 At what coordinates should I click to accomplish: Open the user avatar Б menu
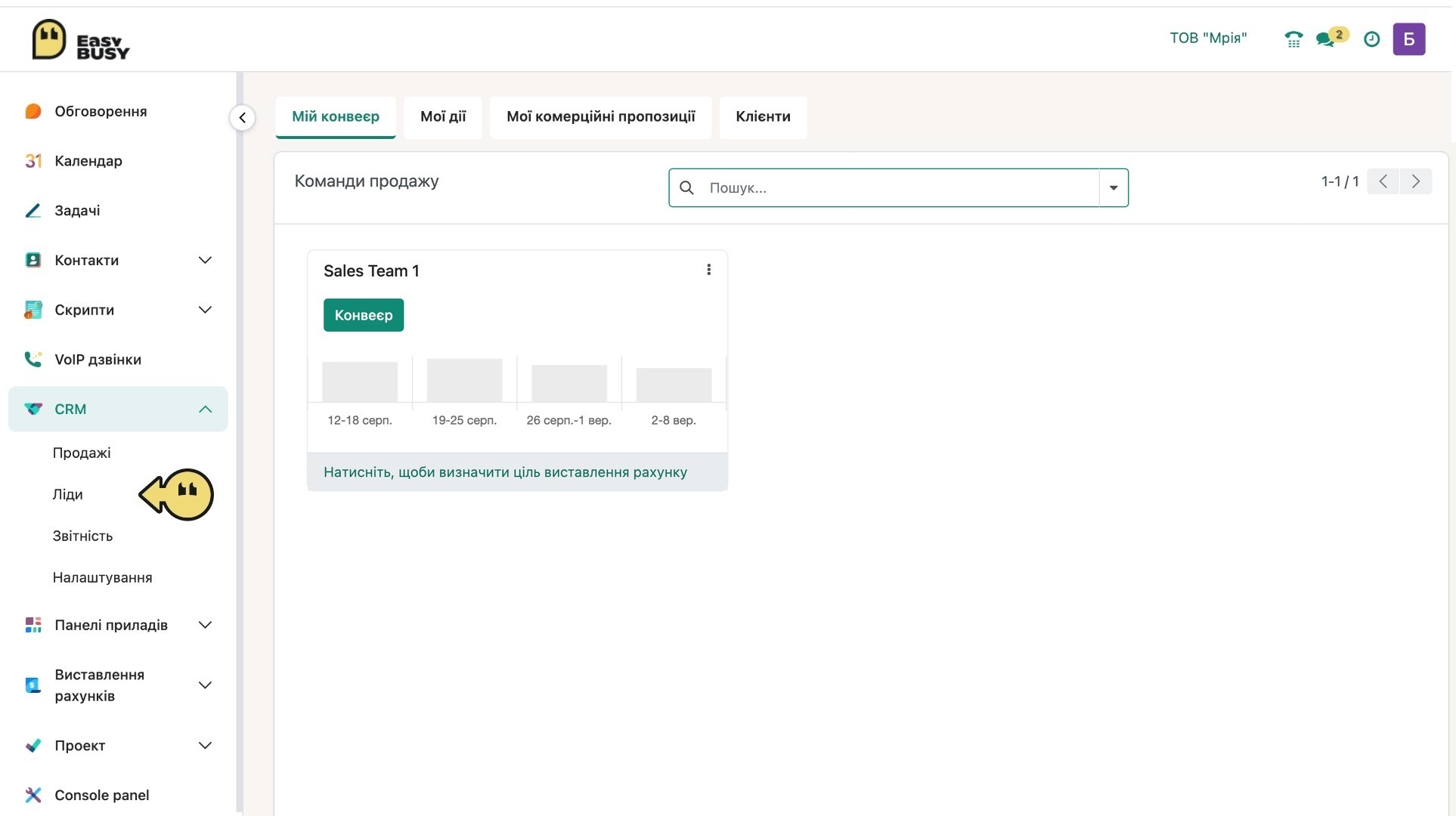1408,39
